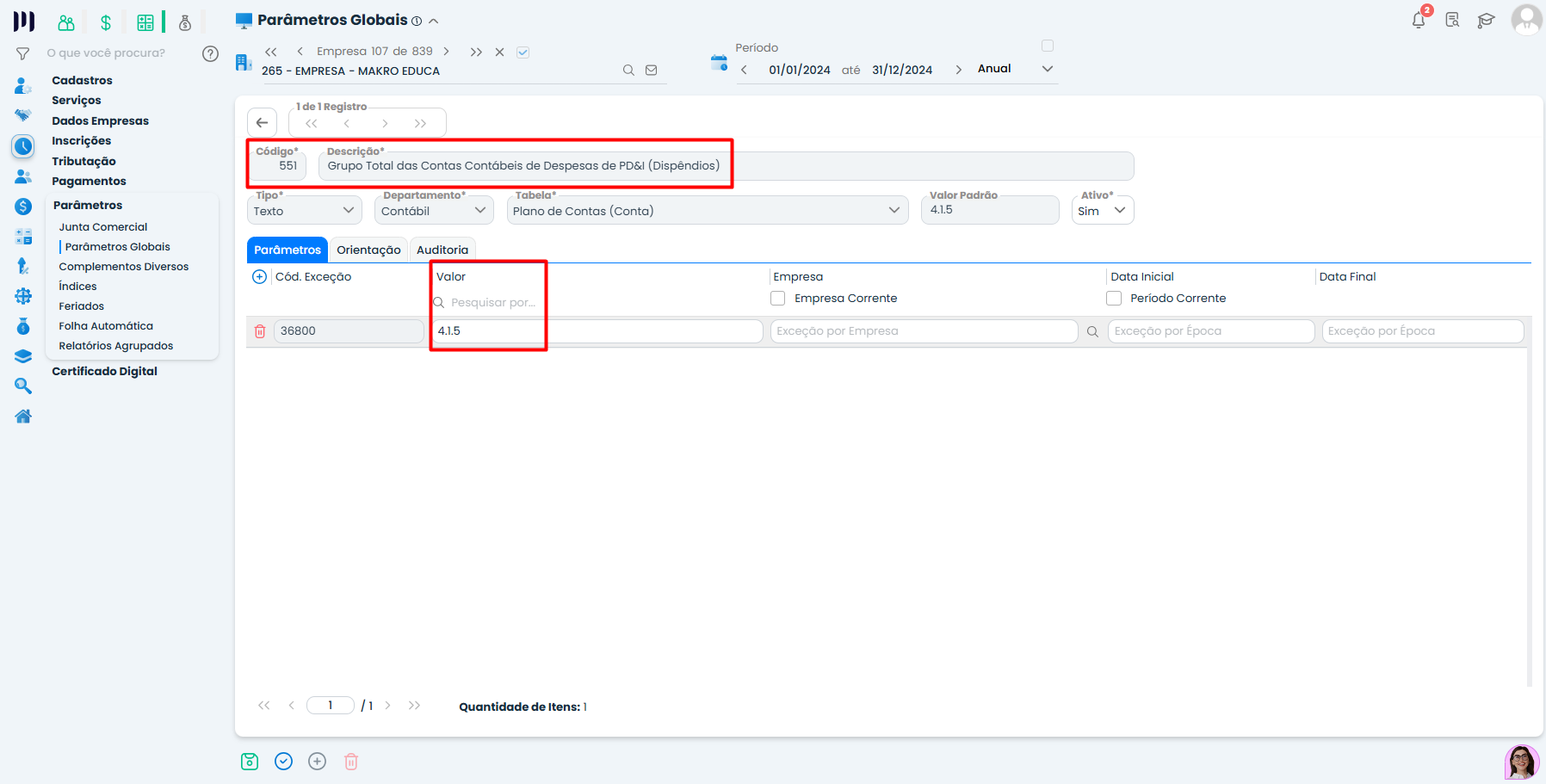1546x784 pixels.
Task: Open the Auditoria tab
Action: 442,250
